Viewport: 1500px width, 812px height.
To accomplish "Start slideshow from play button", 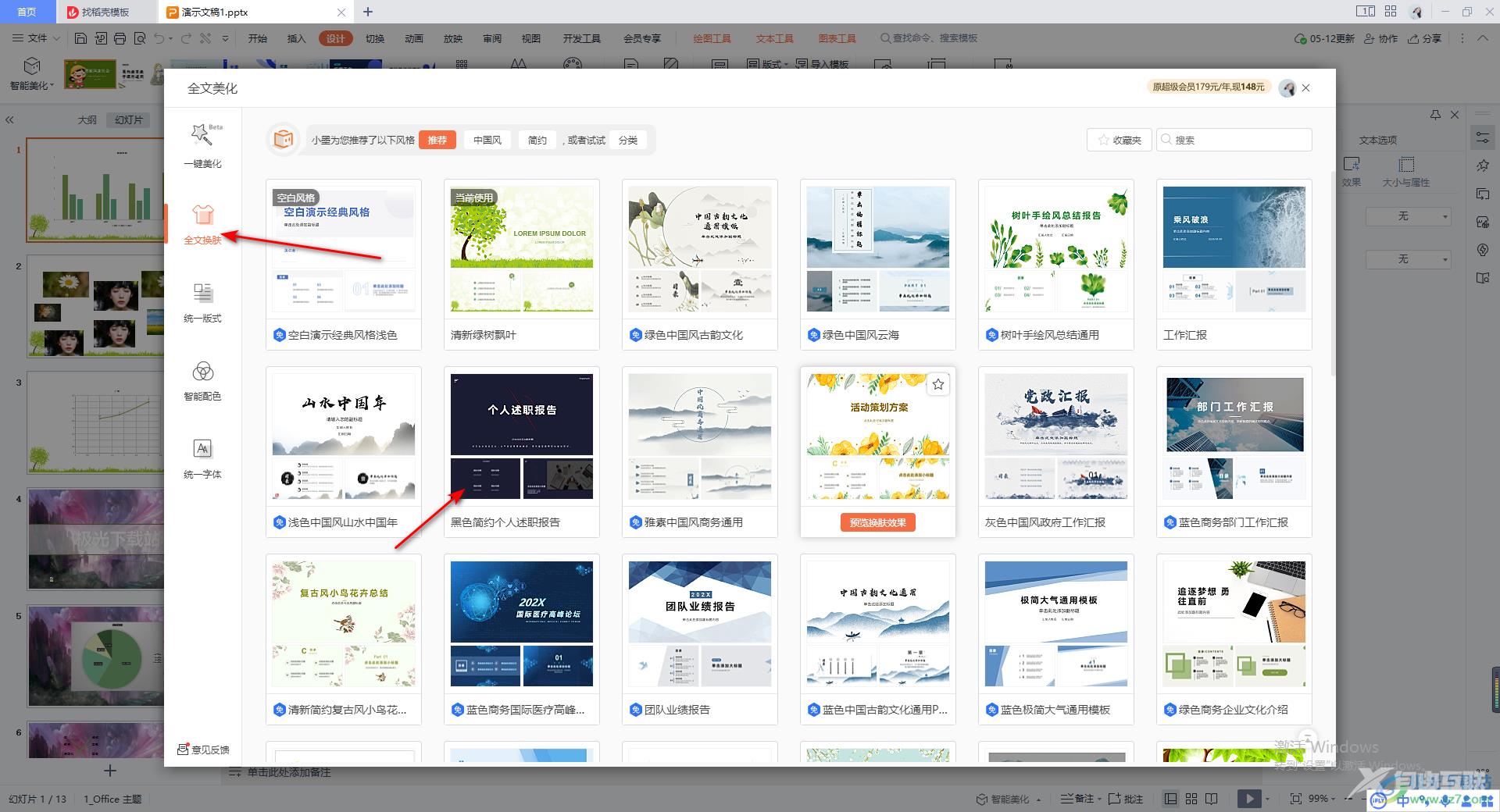I will tap(1248, 799).
